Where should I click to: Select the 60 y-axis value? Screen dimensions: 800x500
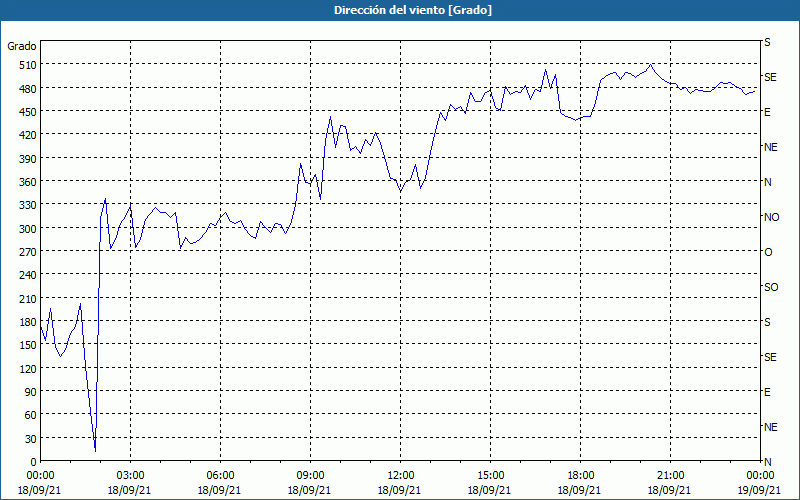pos(31,415)
